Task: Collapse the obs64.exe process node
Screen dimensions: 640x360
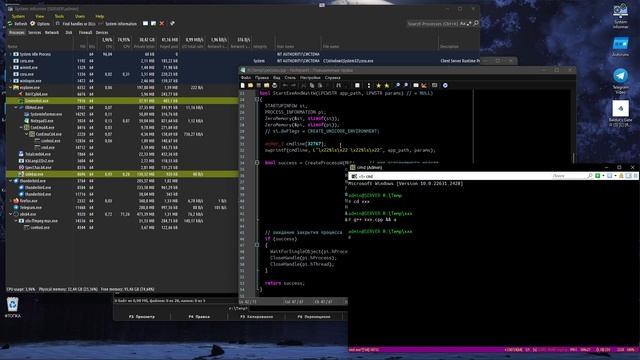Action: pos(11,214)
